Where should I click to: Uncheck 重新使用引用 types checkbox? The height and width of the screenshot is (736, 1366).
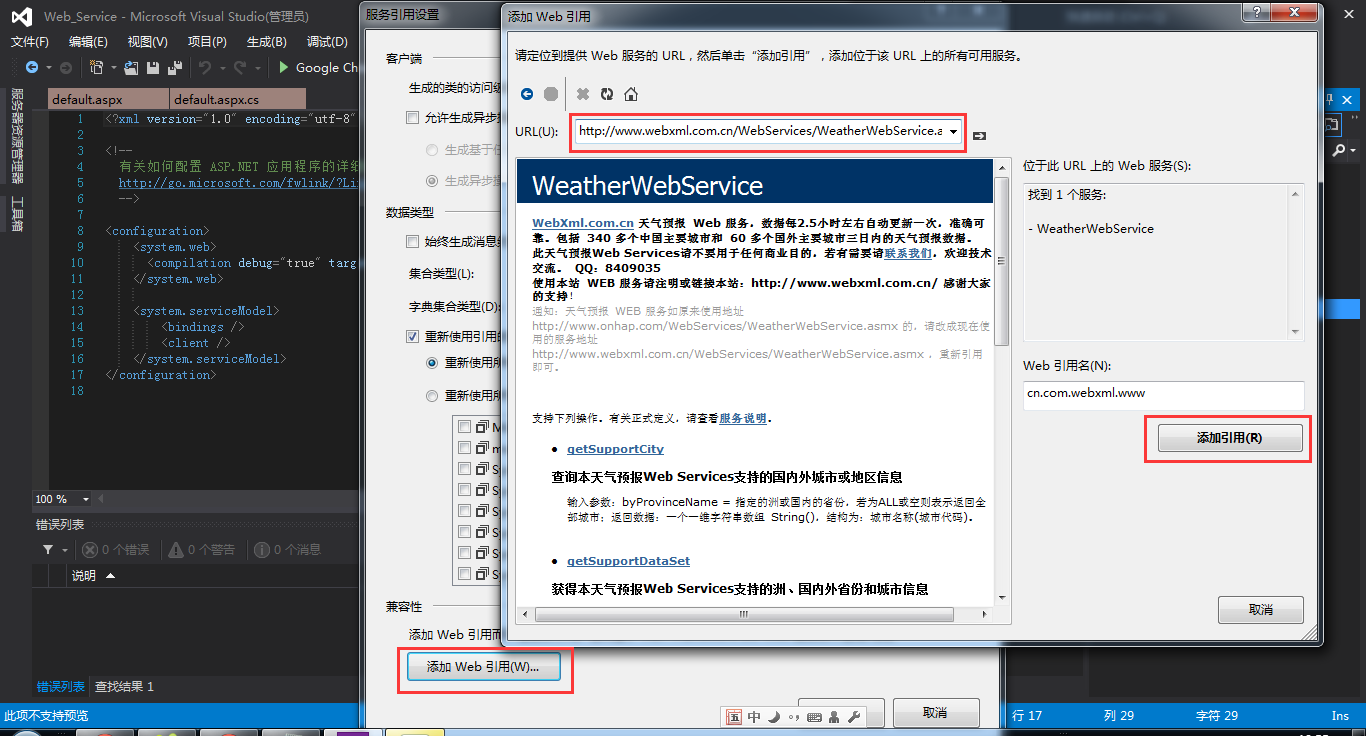[412, 337]
